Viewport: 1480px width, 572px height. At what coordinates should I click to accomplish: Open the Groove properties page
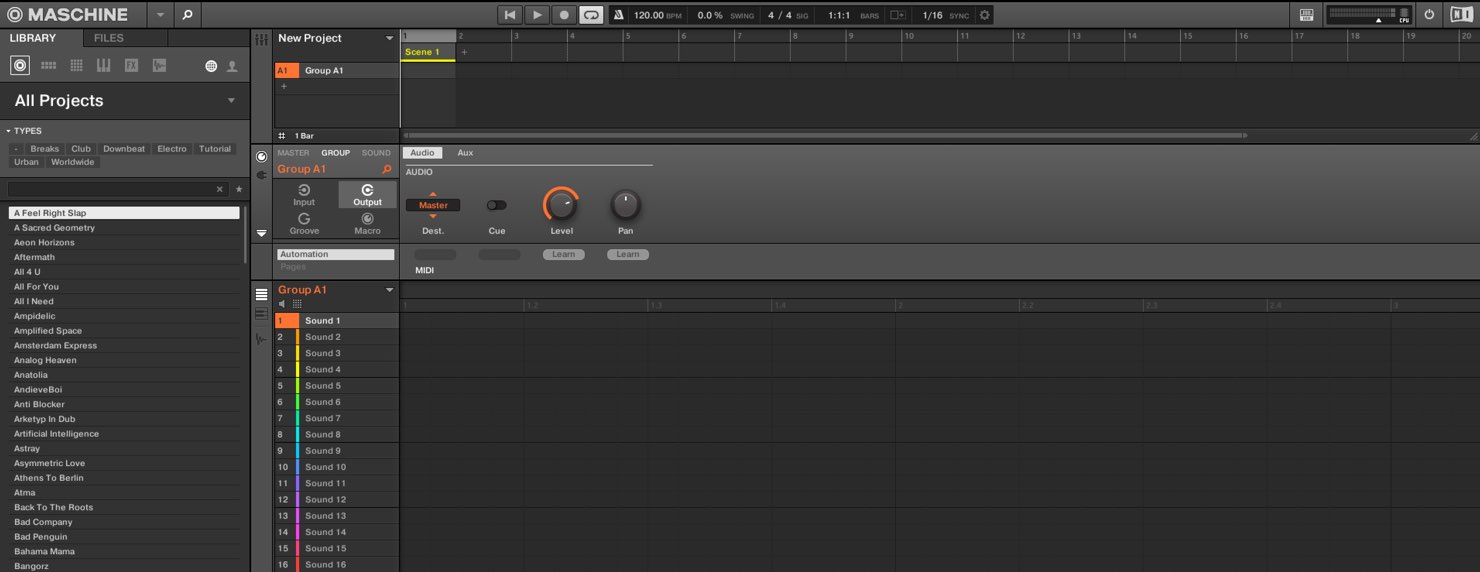(x=304, y=223)
